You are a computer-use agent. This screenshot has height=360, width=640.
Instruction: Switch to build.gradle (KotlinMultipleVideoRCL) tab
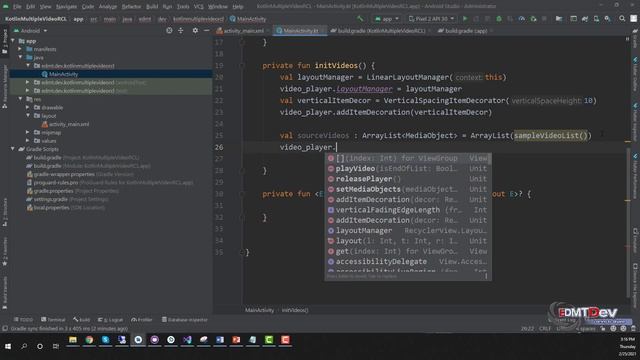coord(380,31)
